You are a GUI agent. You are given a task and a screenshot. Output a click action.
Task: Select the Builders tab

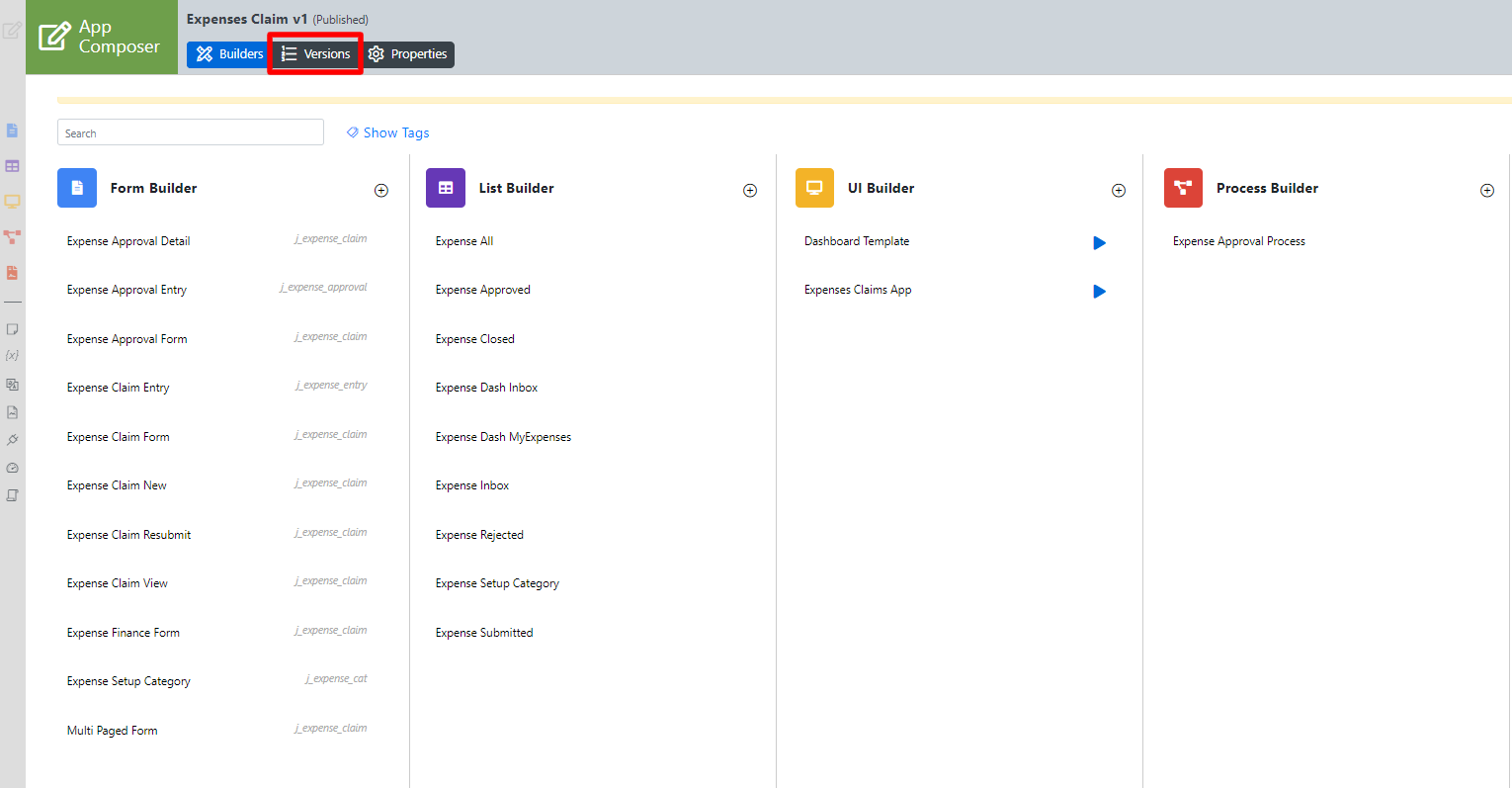point(229,54)
